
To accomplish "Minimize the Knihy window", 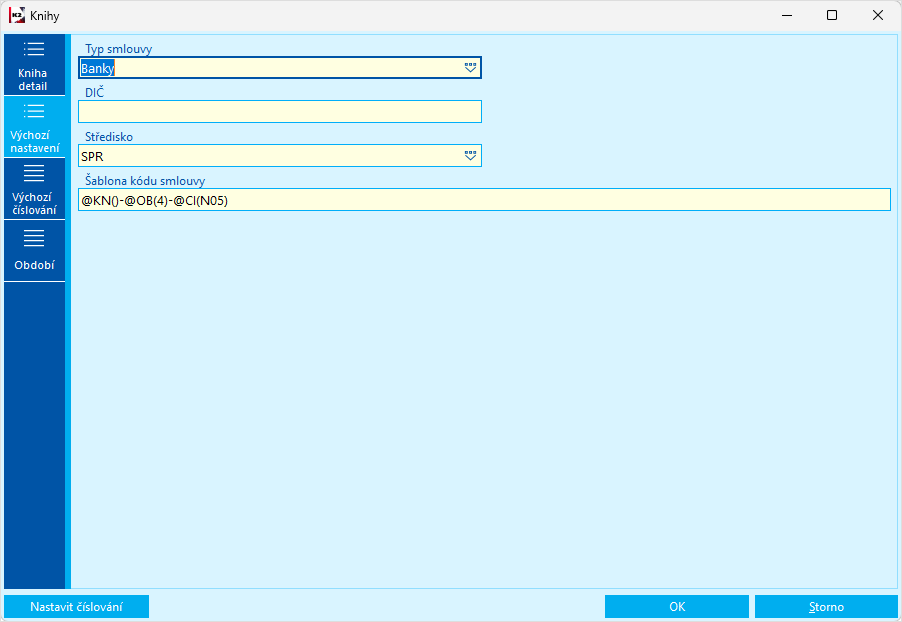I will click(787, 16).
